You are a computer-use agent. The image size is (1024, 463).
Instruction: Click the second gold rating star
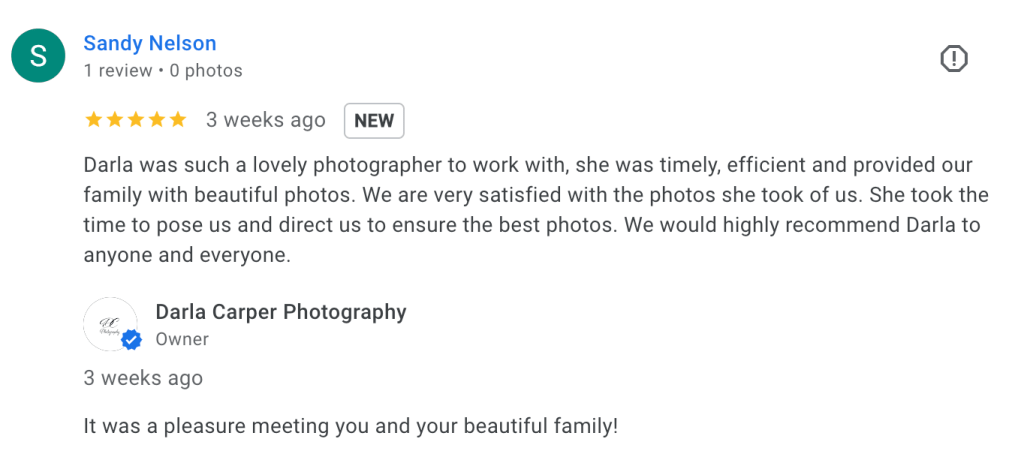(114, 120)
